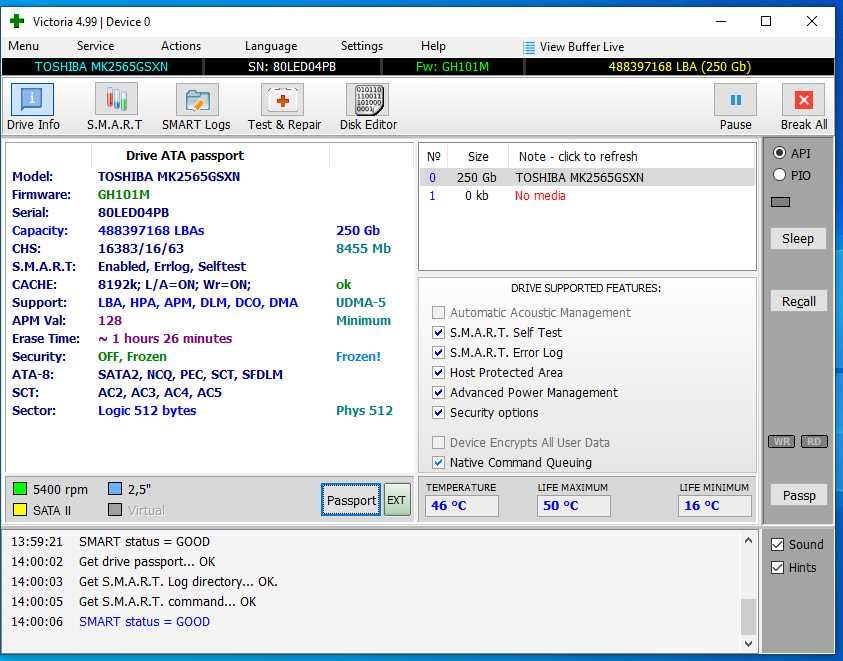This screenshot has width=843, height=661.
Task: Pause the current operation
Action: click(x=735, y=99)
